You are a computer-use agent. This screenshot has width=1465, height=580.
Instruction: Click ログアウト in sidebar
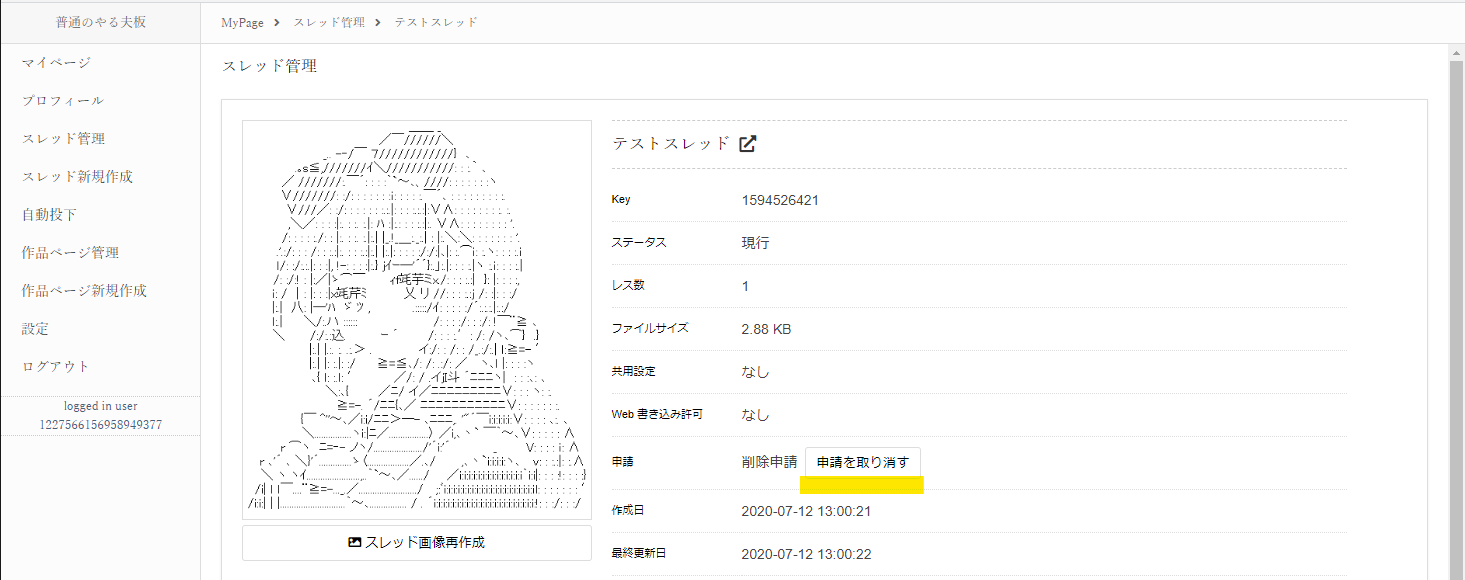[56, 367]
